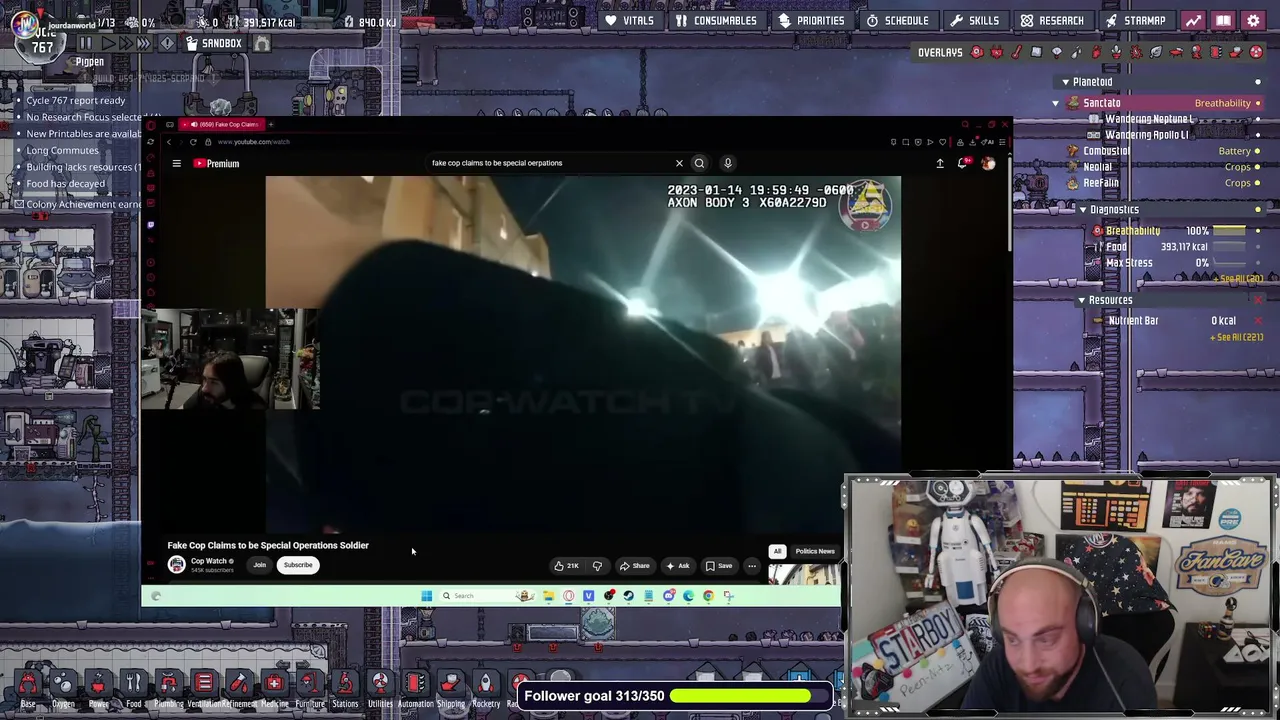
Task: Open the Consumables screen
Action: (716, 20)
